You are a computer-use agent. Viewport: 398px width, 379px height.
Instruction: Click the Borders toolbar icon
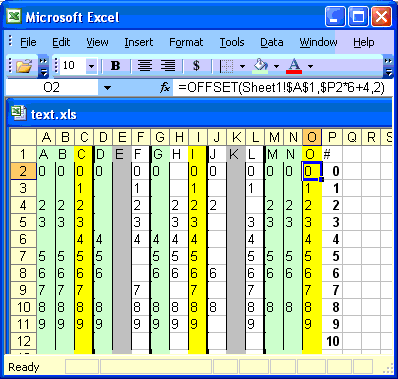(227, 66)
